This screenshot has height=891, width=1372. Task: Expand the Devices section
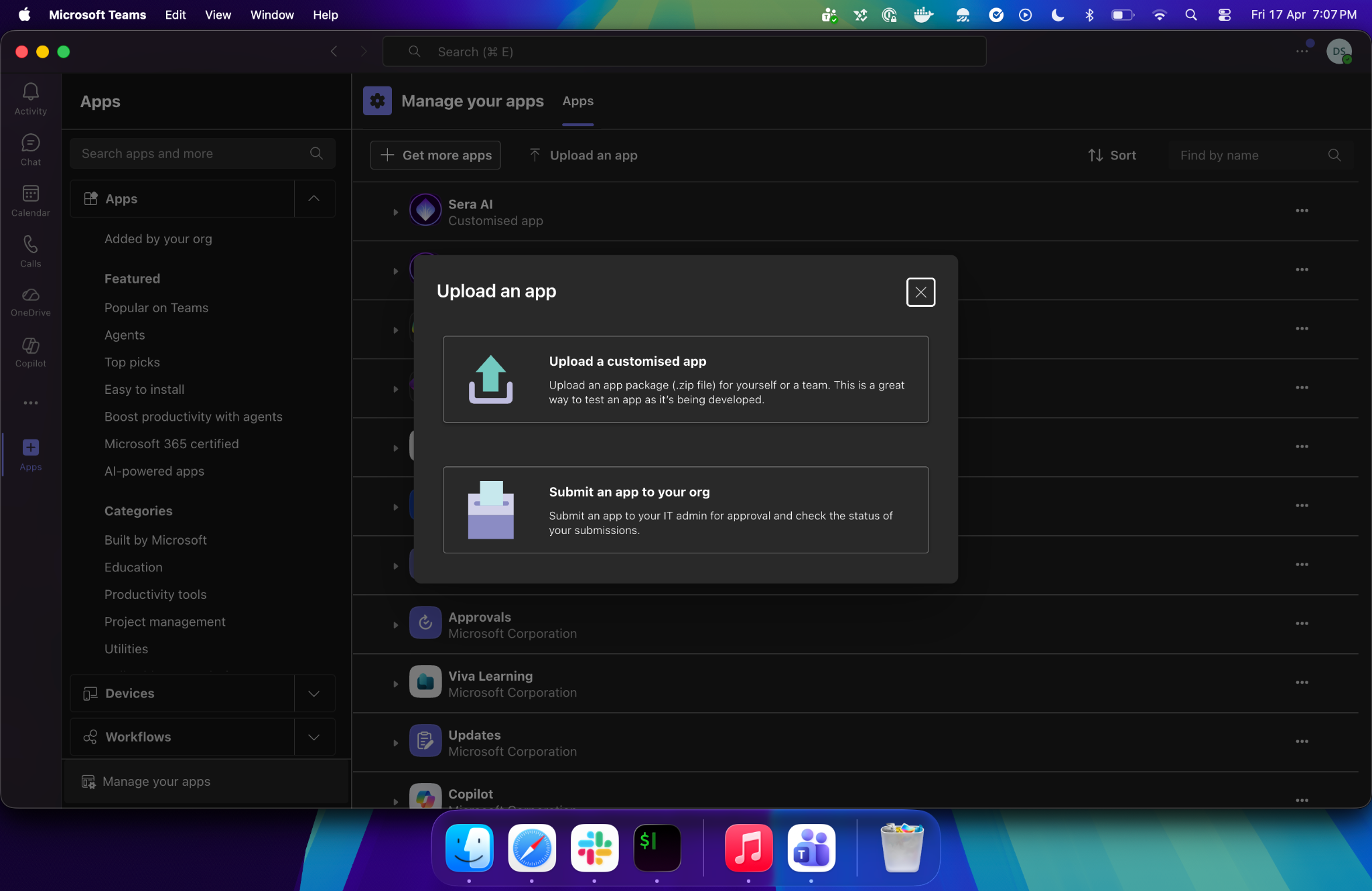point(314,693)
